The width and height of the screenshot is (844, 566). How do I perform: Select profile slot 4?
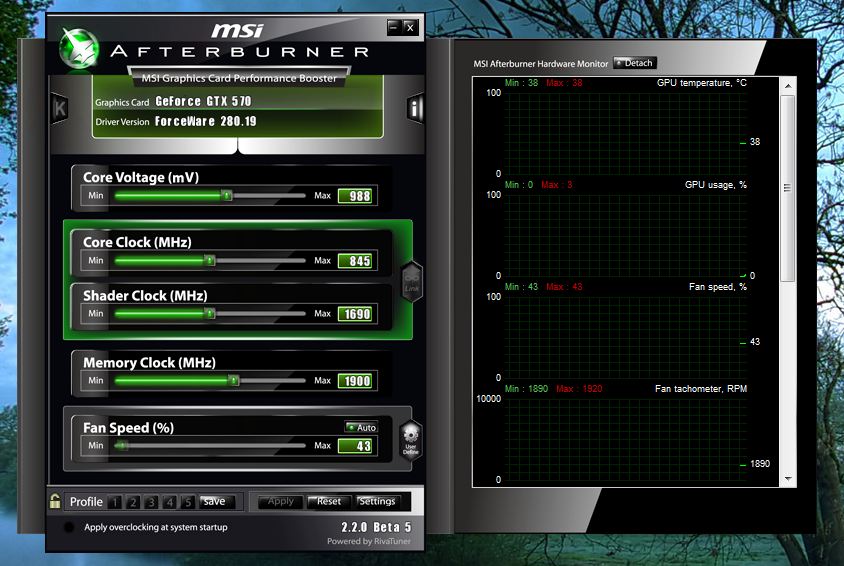169,502
